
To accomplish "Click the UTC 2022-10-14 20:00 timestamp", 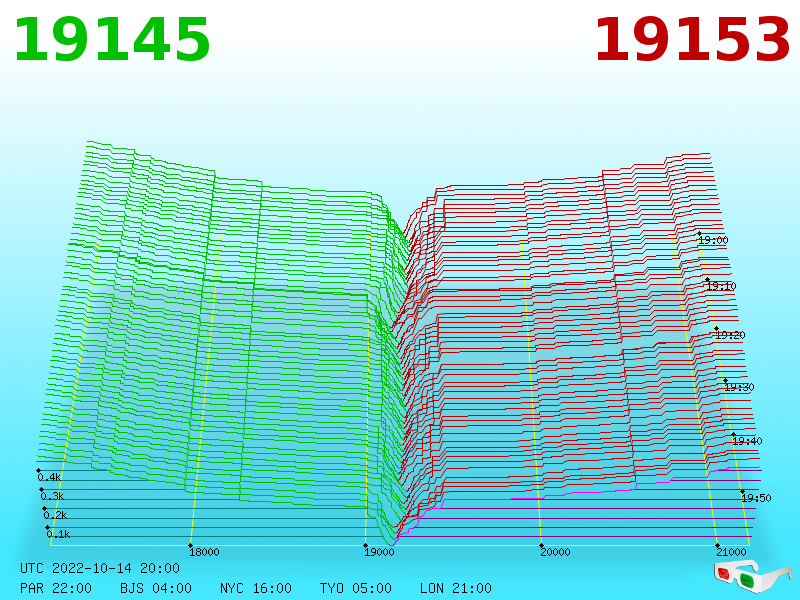I will (x=100, y=568).
